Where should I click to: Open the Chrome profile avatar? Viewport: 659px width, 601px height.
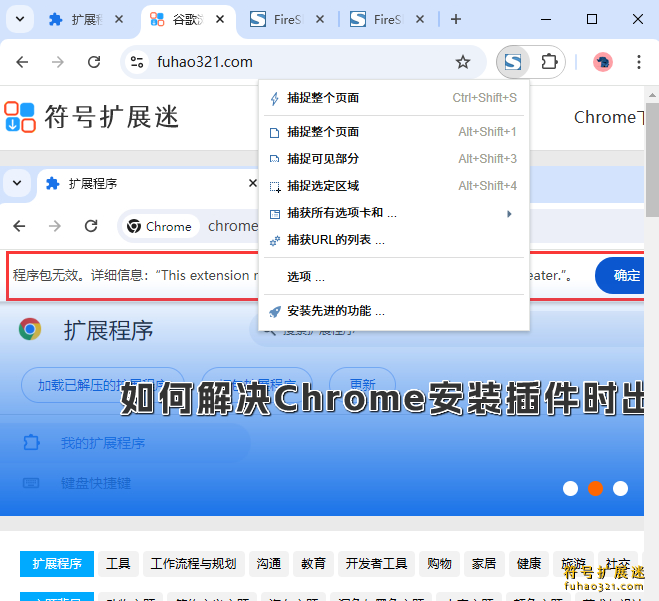[x=603, y=62]
